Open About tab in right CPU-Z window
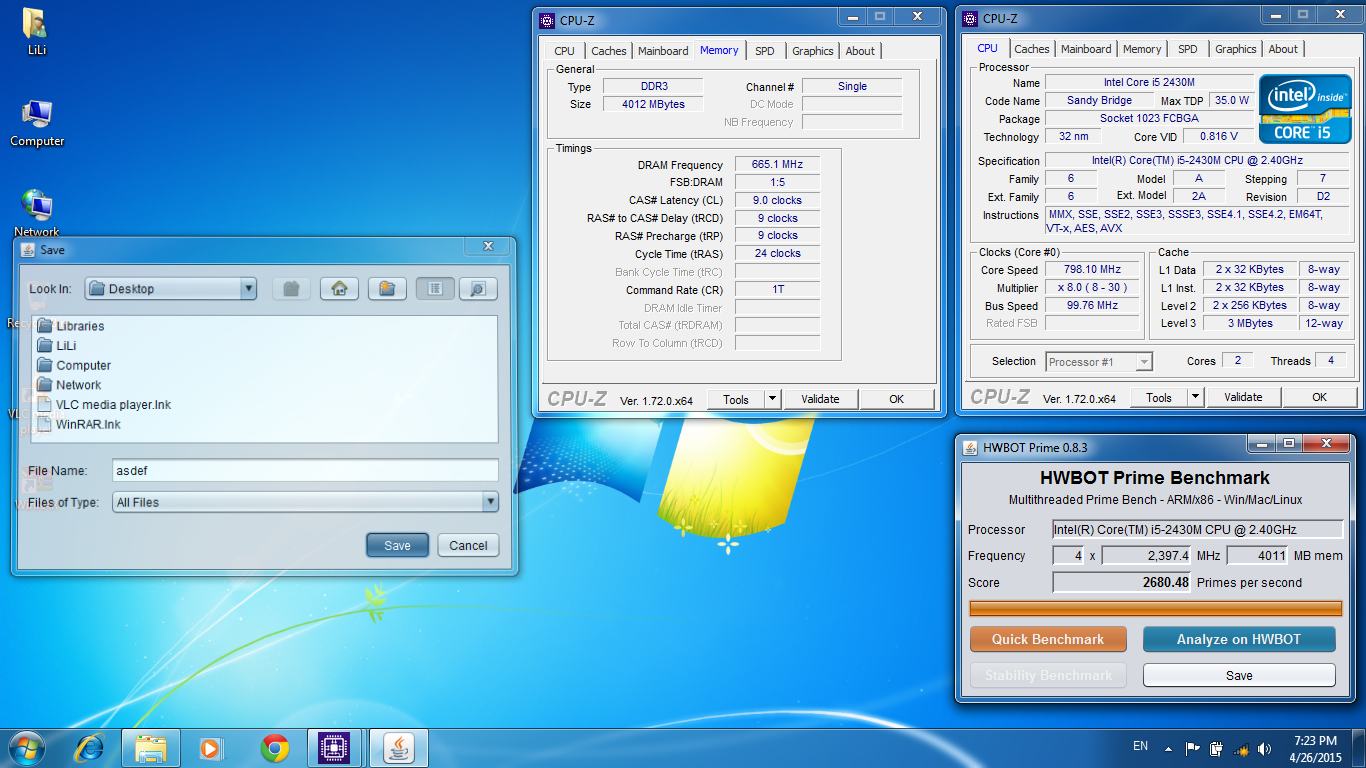This screenshot has height=768, width=1366. pyautogui.click(x=1283, y=49)
